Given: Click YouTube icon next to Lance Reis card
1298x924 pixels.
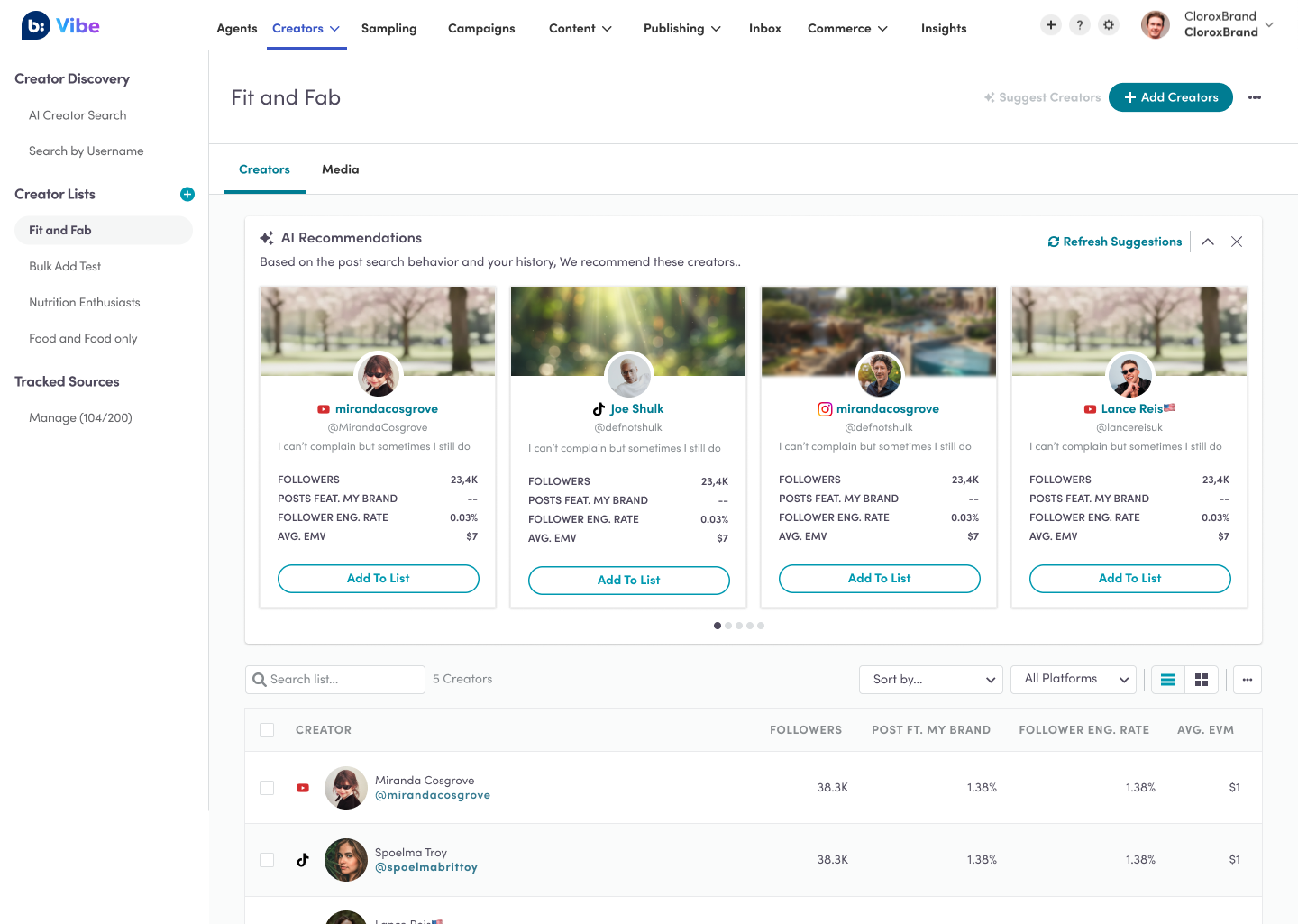Looking at the screenshot, I should coord(1090,409).
